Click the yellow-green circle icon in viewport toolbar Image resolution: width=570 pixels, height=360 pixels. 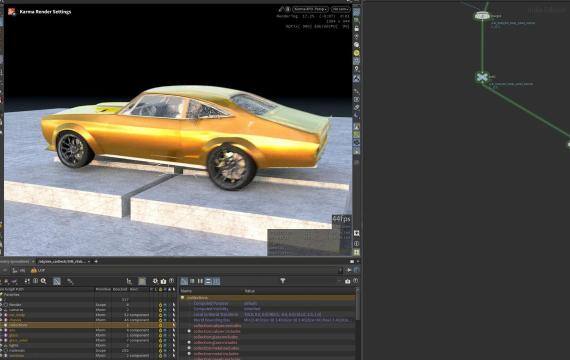pyautogui.click(x=357, y=53)
